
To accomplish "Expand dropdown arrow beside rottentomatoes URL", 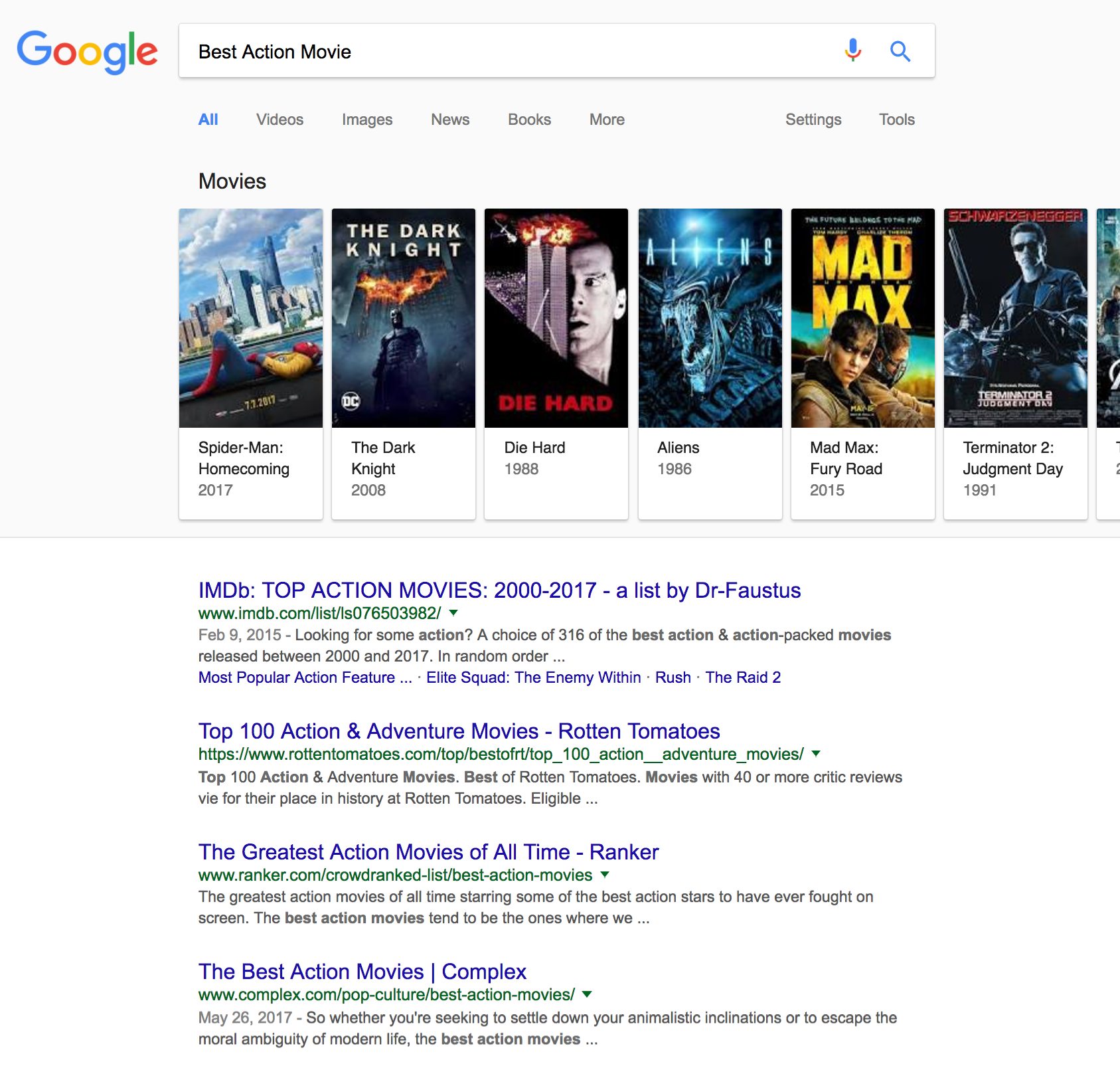I will (816, 754).
